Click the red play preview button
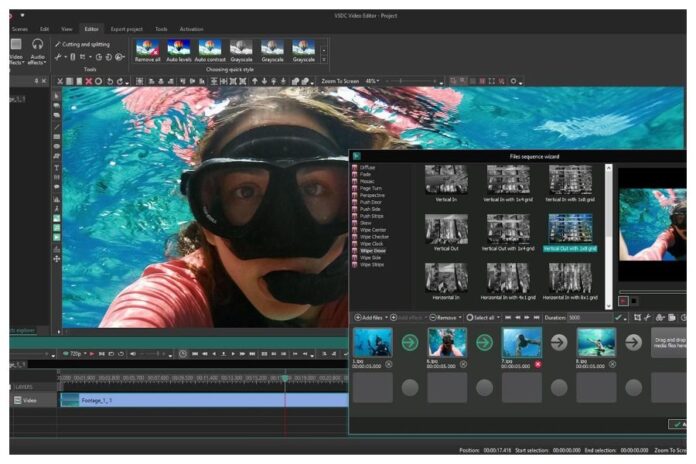This screenshot has height=464, width=696. [92, 354]
